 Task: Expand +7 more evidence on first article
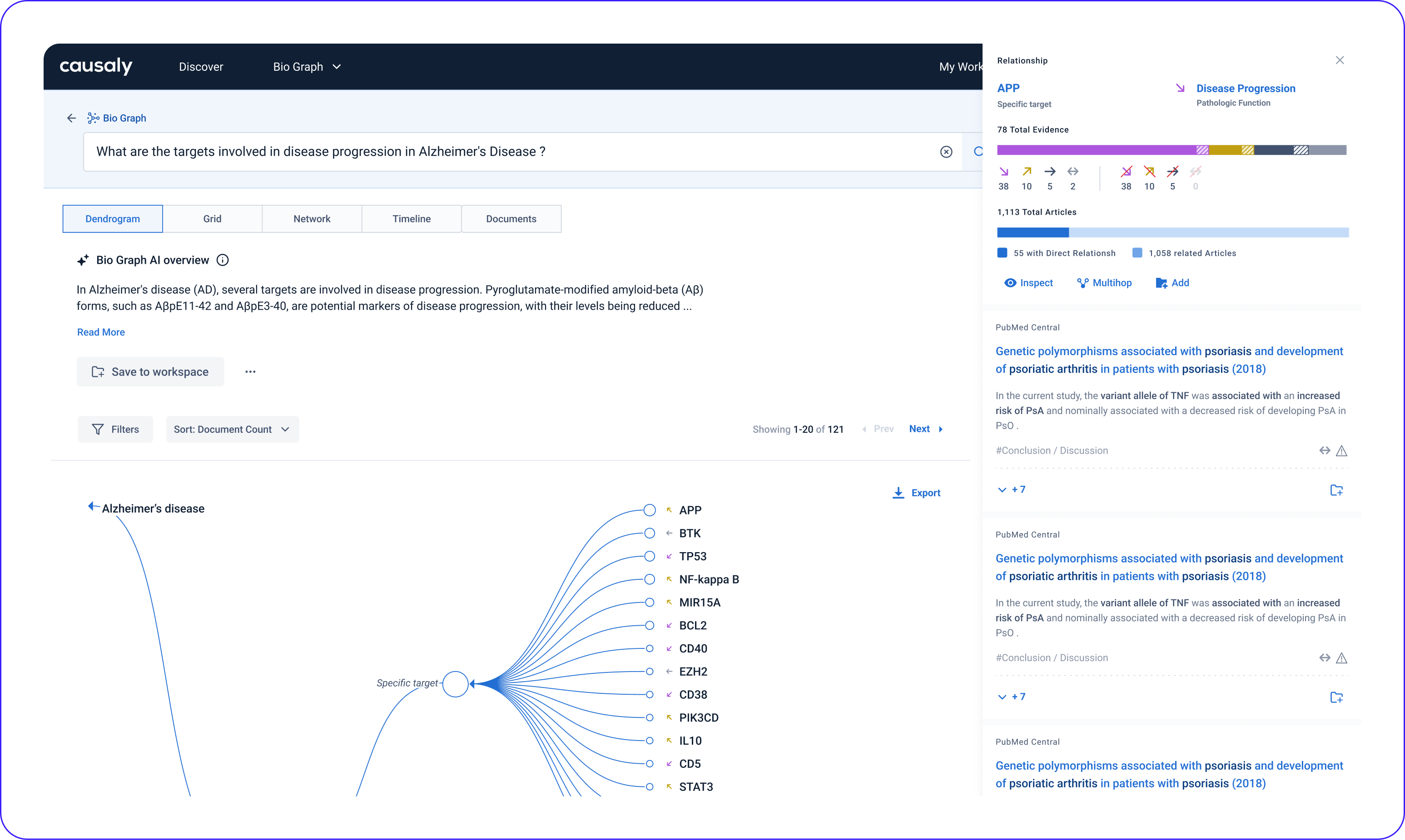[1012, 489]
